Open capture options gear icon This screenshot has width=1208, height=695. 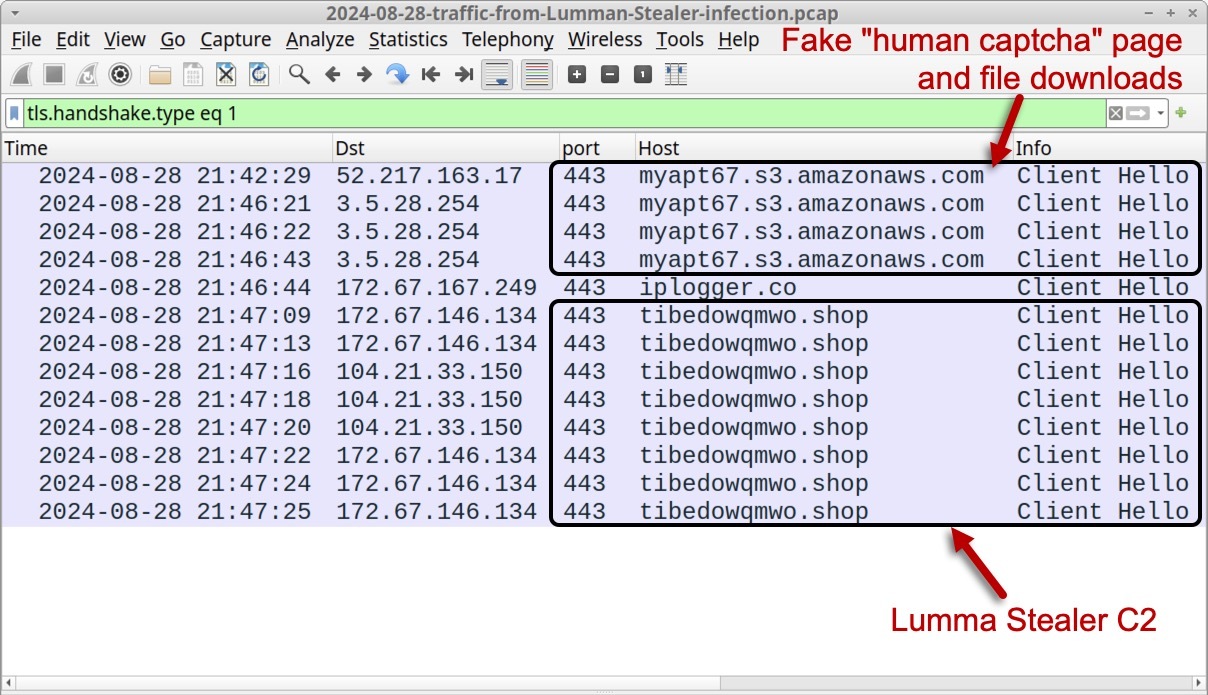(120, 74)
